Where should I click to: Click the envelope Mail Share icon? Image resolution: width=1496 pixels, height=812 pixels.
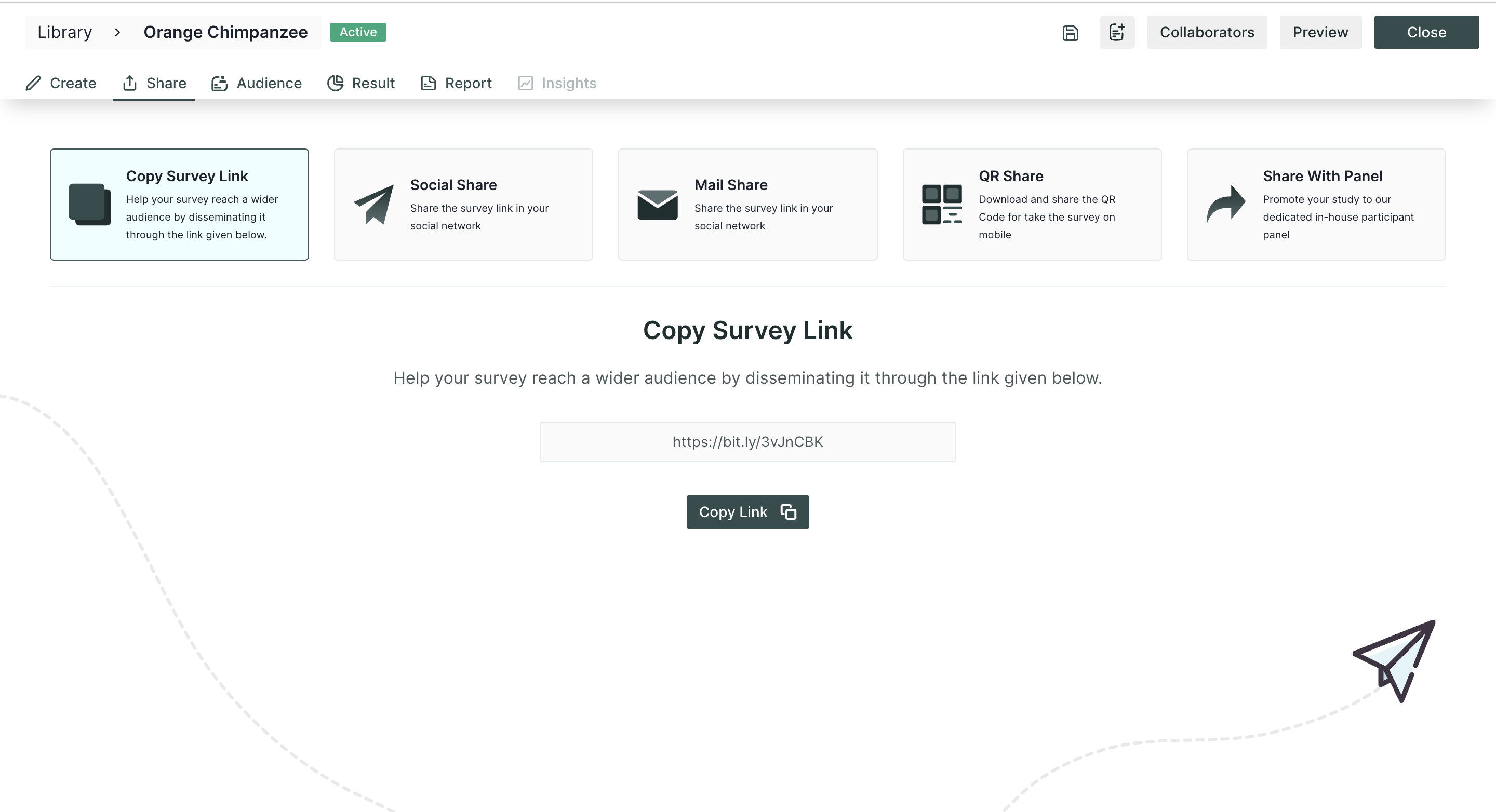coord(658,205)
